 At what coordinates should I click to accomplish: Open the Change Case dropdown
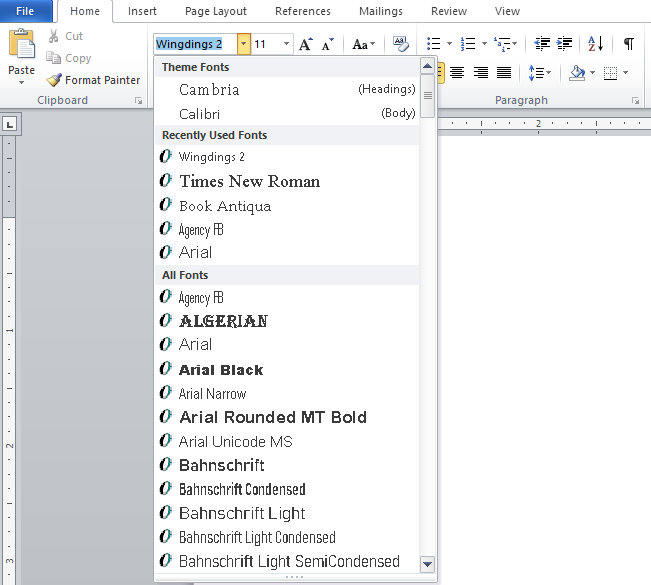point(363,44)
